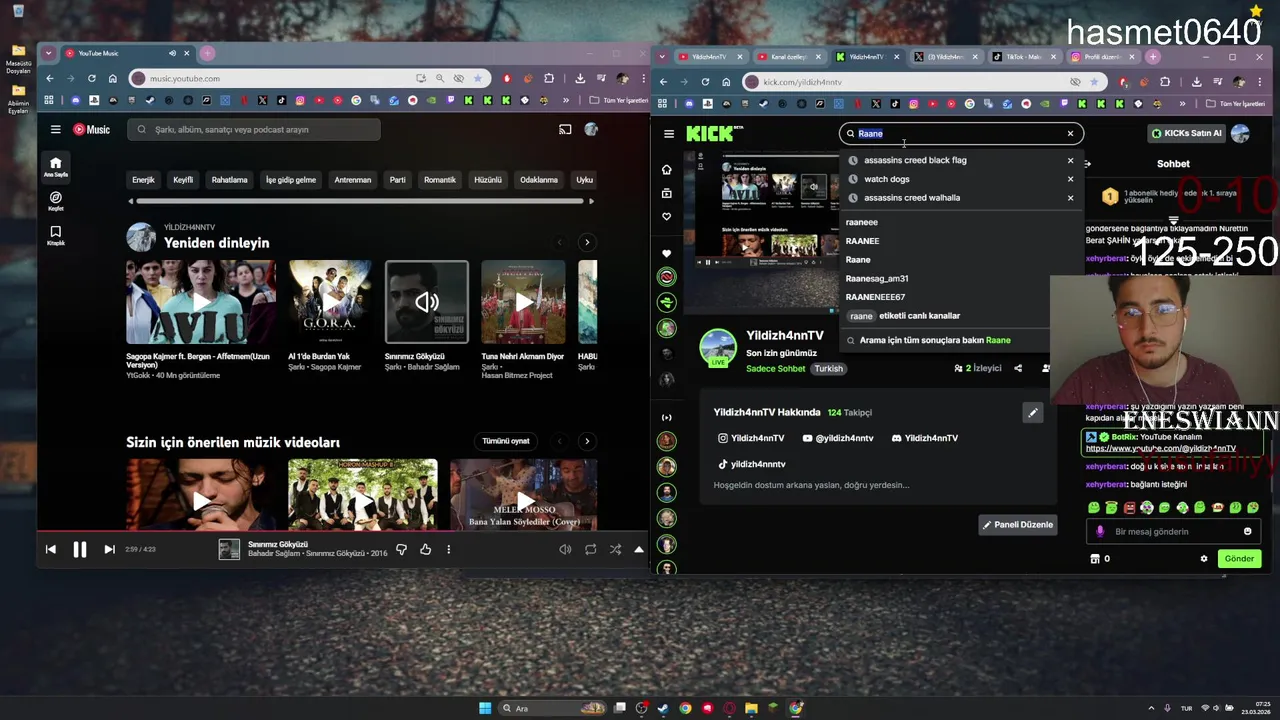The width and height of the screenshot is (1280, 720).
Task: Toggle shuffle in YouTube Music player
Action: (615, 549)
